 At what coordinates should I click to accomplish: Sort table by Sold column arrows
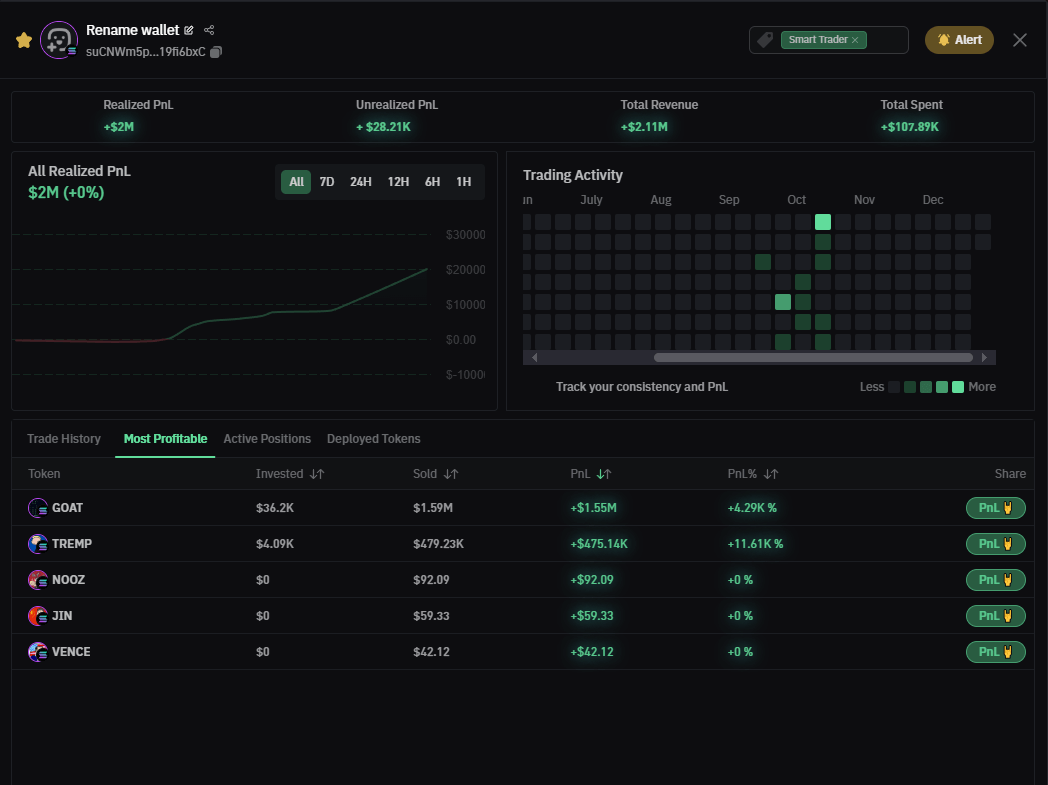point(451,474)
